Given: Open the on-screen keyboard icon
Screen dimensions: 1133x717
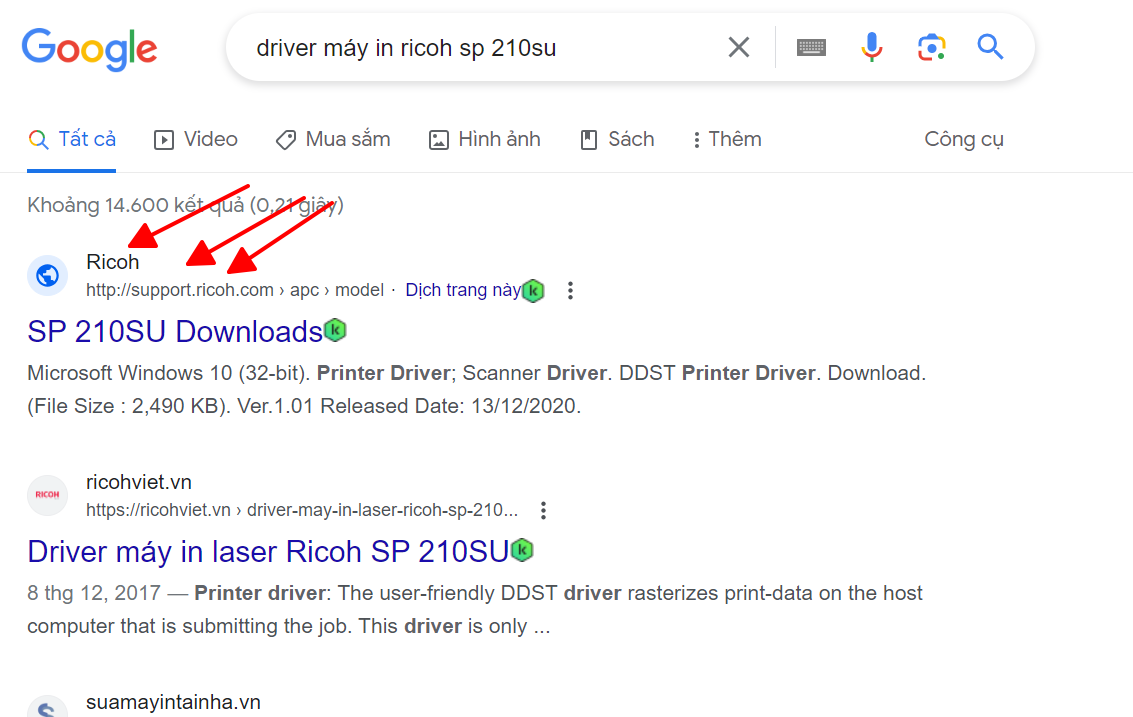Looking at the screenshot, I should pos(811,48).
